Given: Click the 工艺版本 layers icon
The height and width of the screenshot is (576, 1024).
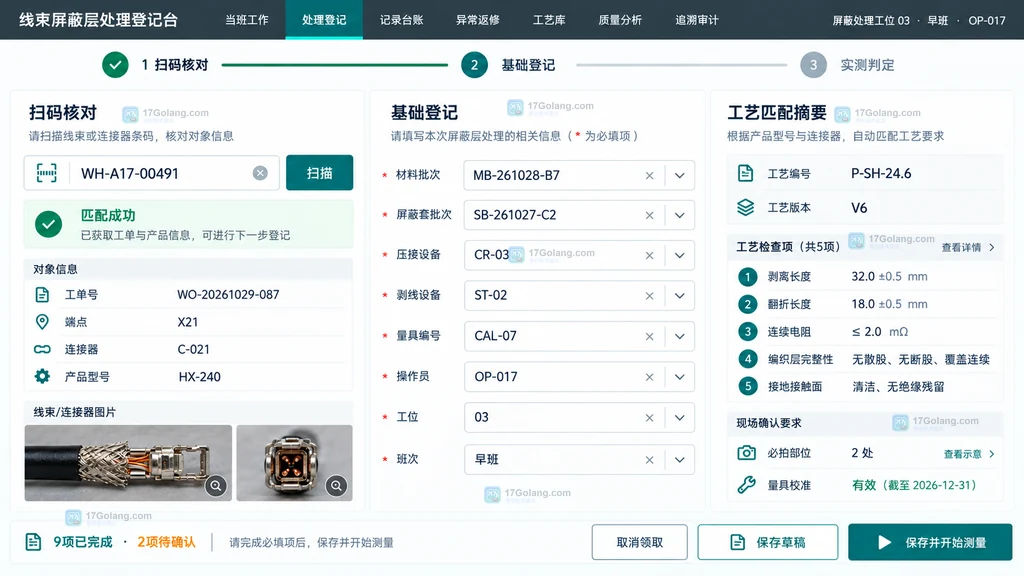Looking at the screenshot, I should [745, 208].
